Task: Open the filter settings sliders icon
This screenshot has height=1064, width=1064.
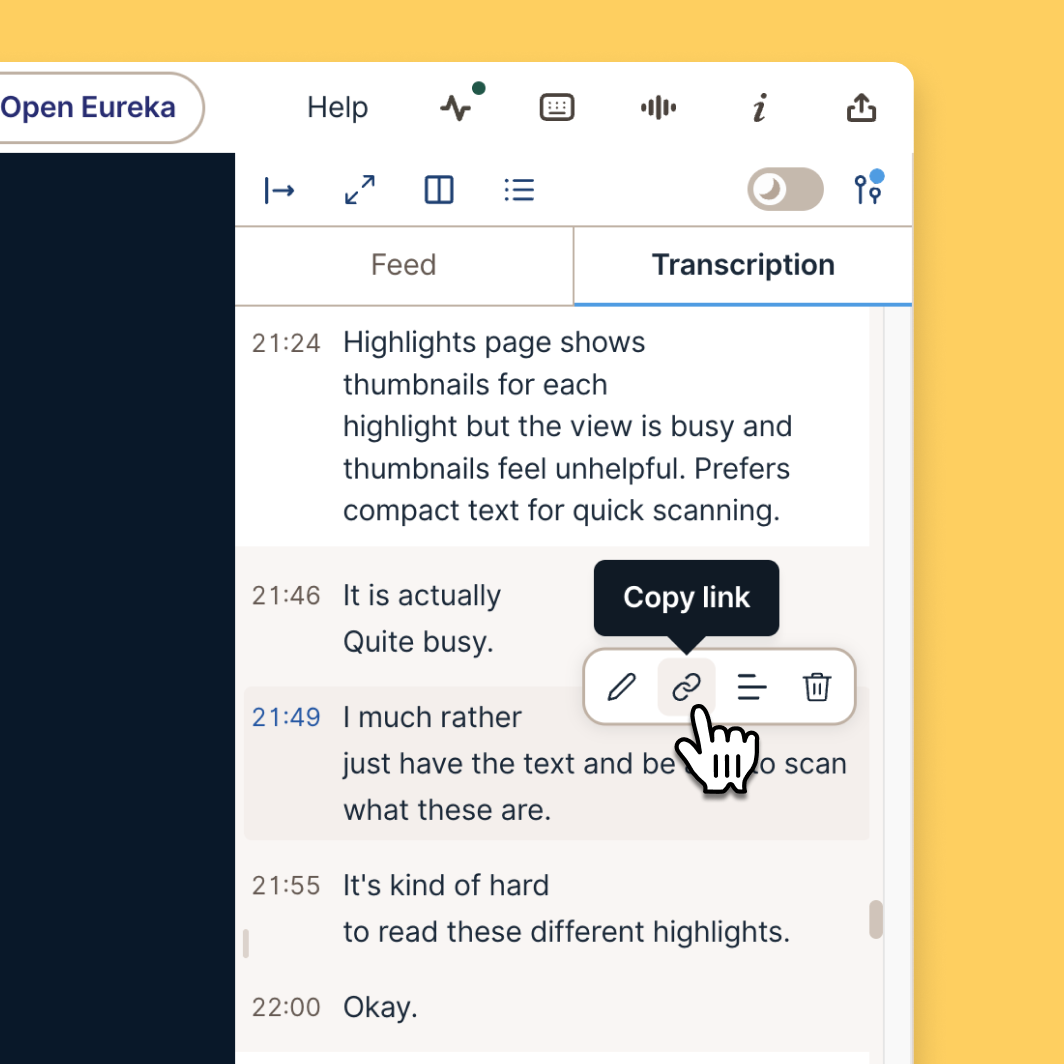Action: tap(868, 188)
